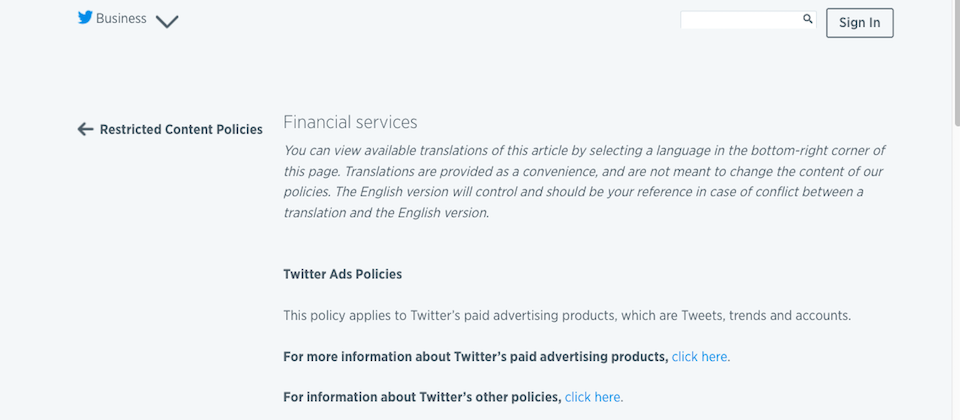This screenshot has width=960, height=420.
Task: Click the Financial services page heading
Action: [350, 122]
